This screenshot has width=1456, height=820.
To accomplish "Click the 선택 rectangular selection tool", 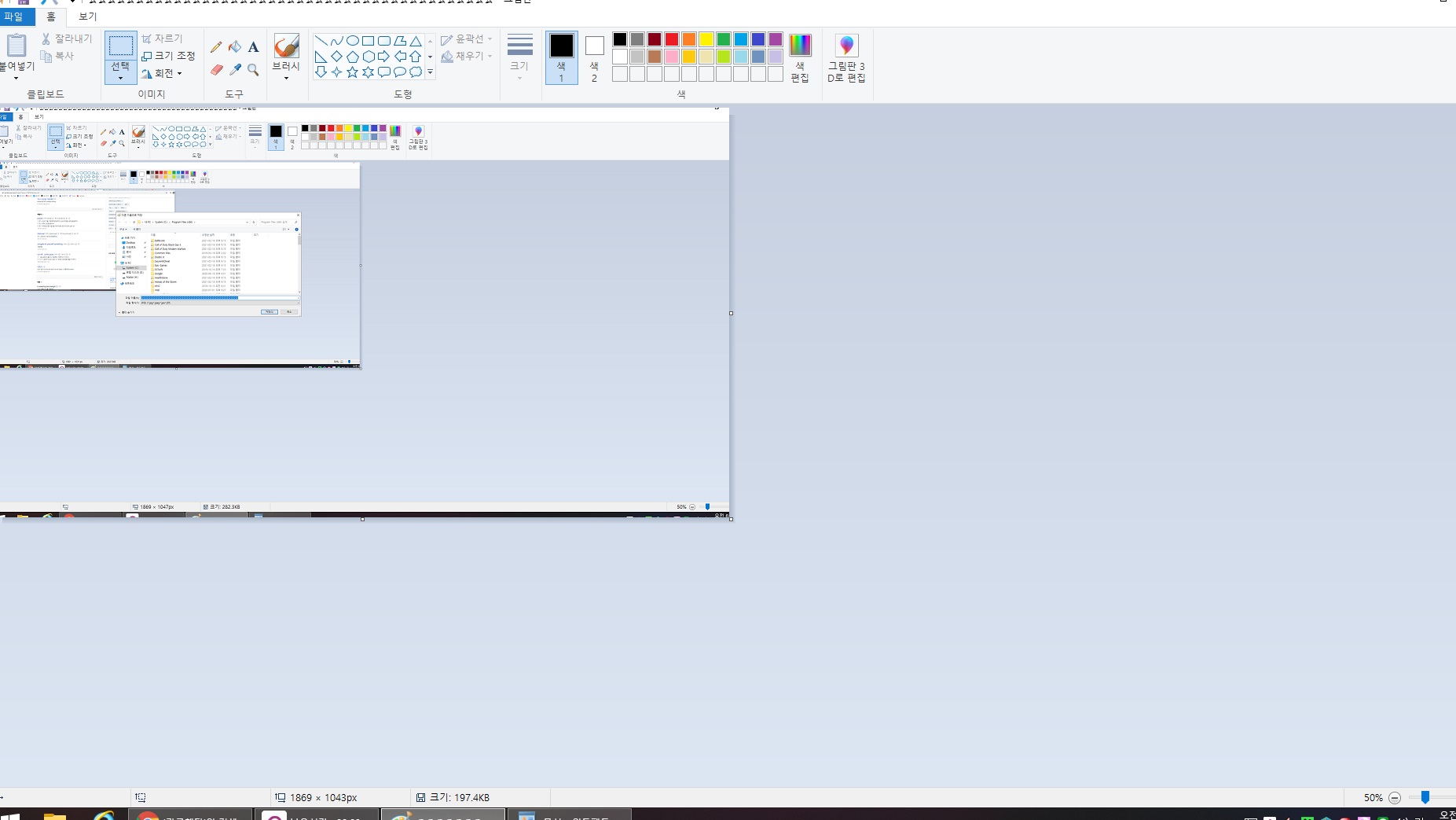I will click(120, 46).
